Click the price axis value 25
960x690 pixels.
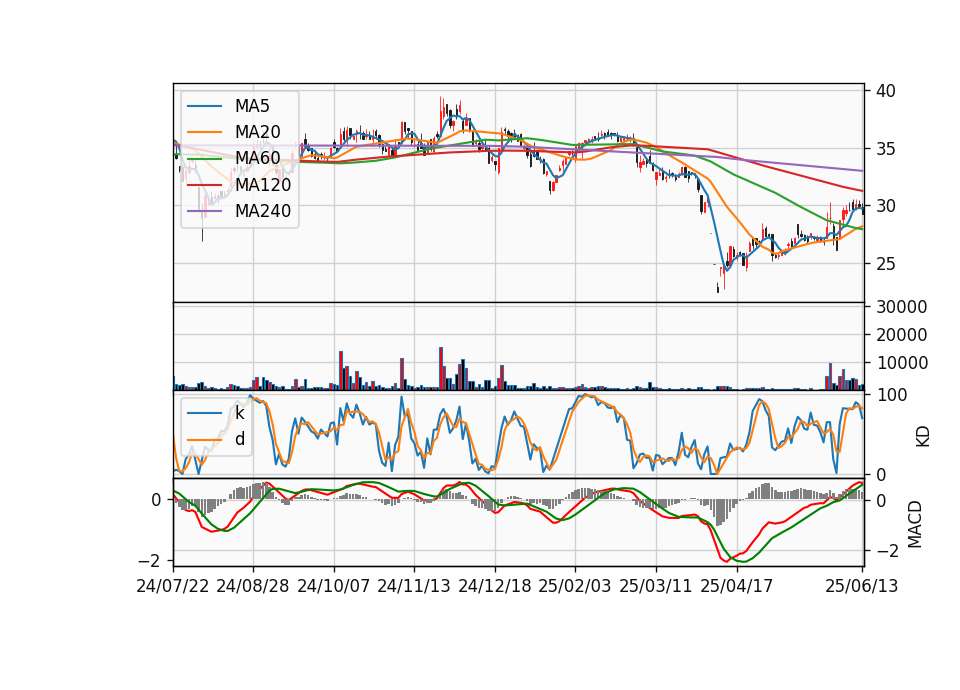886,264
